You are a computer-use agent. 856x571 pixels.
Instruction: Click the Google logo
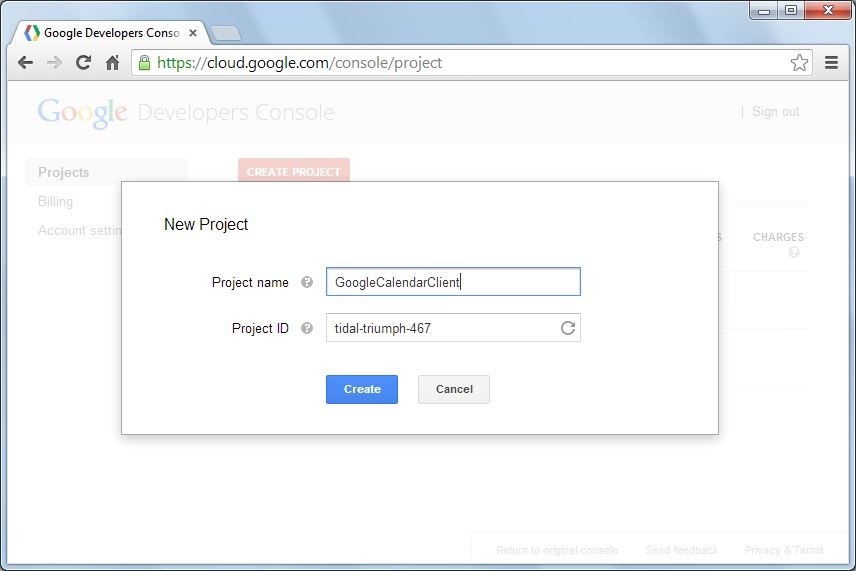82,113
